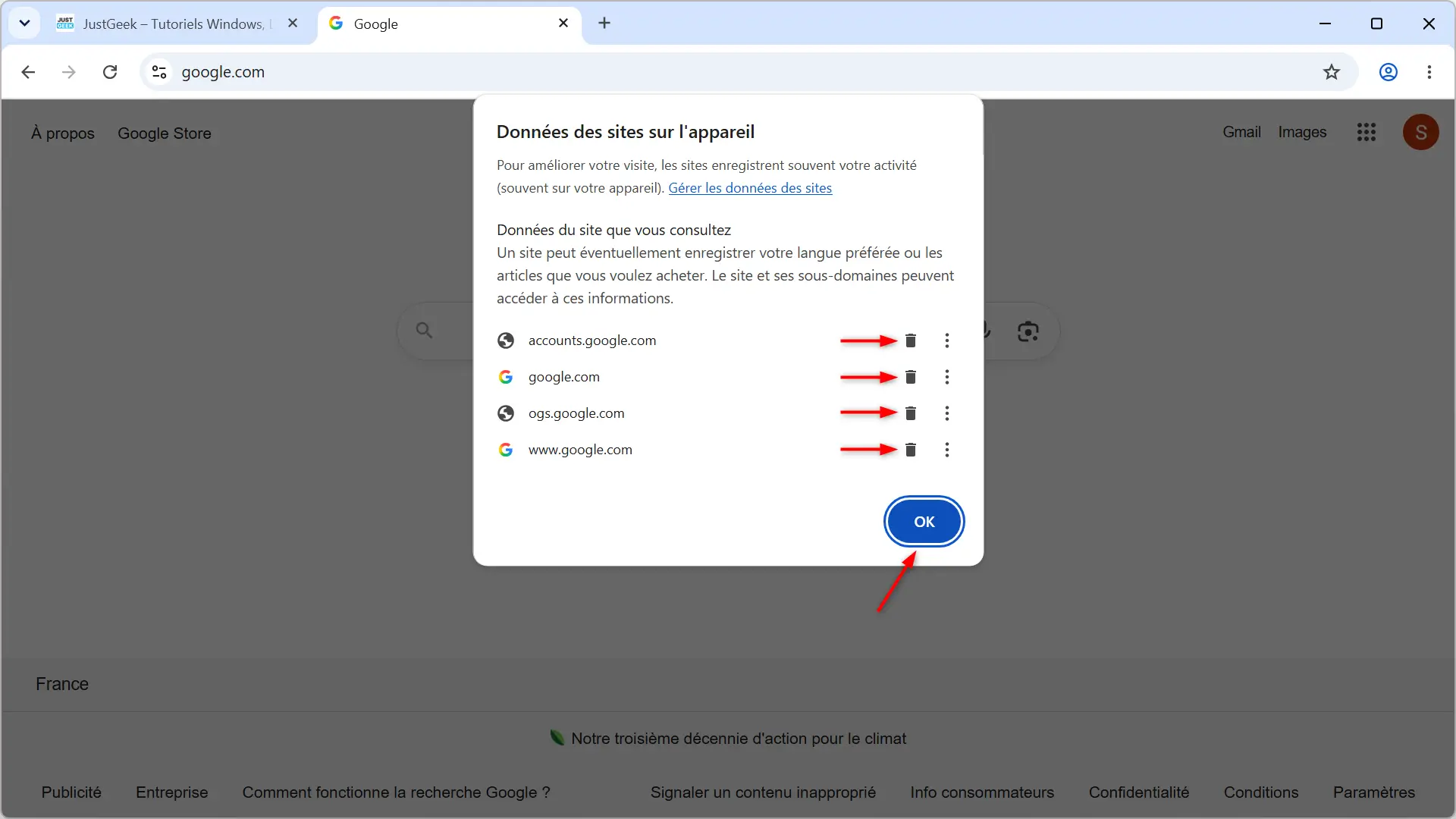The height and width of the screenshot is (819, 1456).
Task: Open the Info consommateurs footer link
Action: (982, 792)
